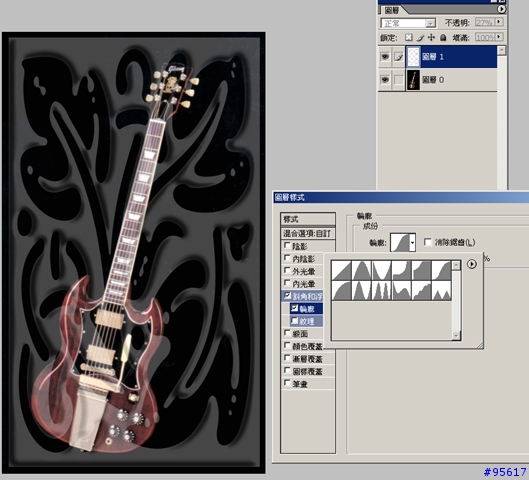Select the Cone single-hump contour preset
Viewport: 529px width, 480px height.
click(361, 270)
